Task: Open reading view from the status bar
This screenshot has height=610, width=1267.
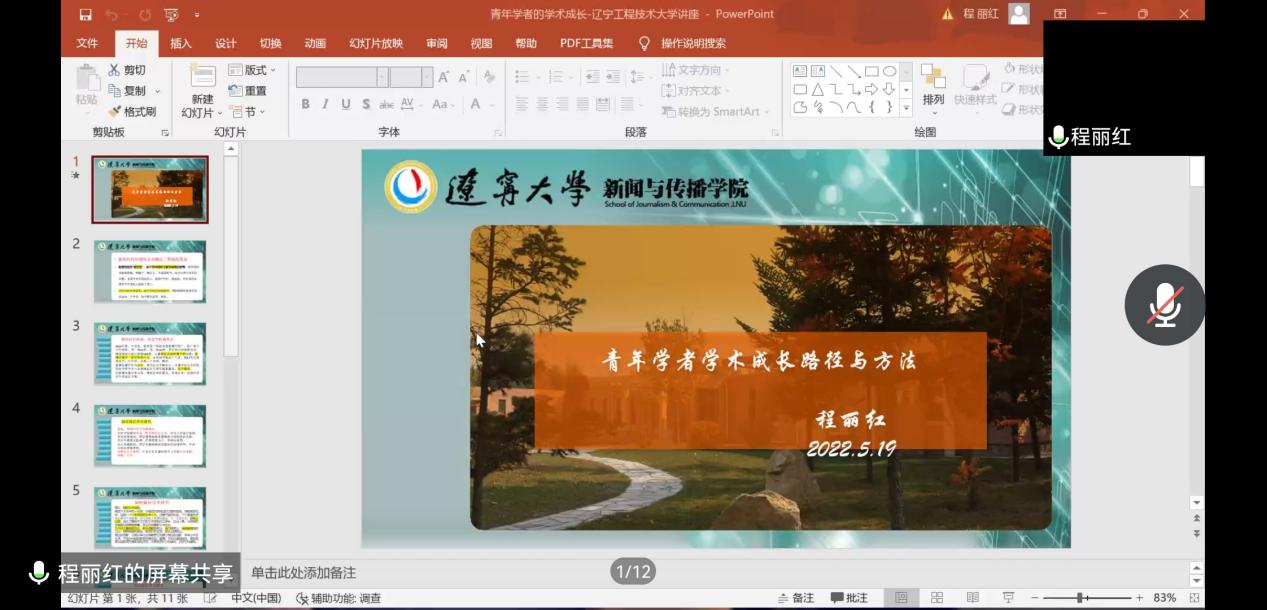Action: (x=972, y=598)
